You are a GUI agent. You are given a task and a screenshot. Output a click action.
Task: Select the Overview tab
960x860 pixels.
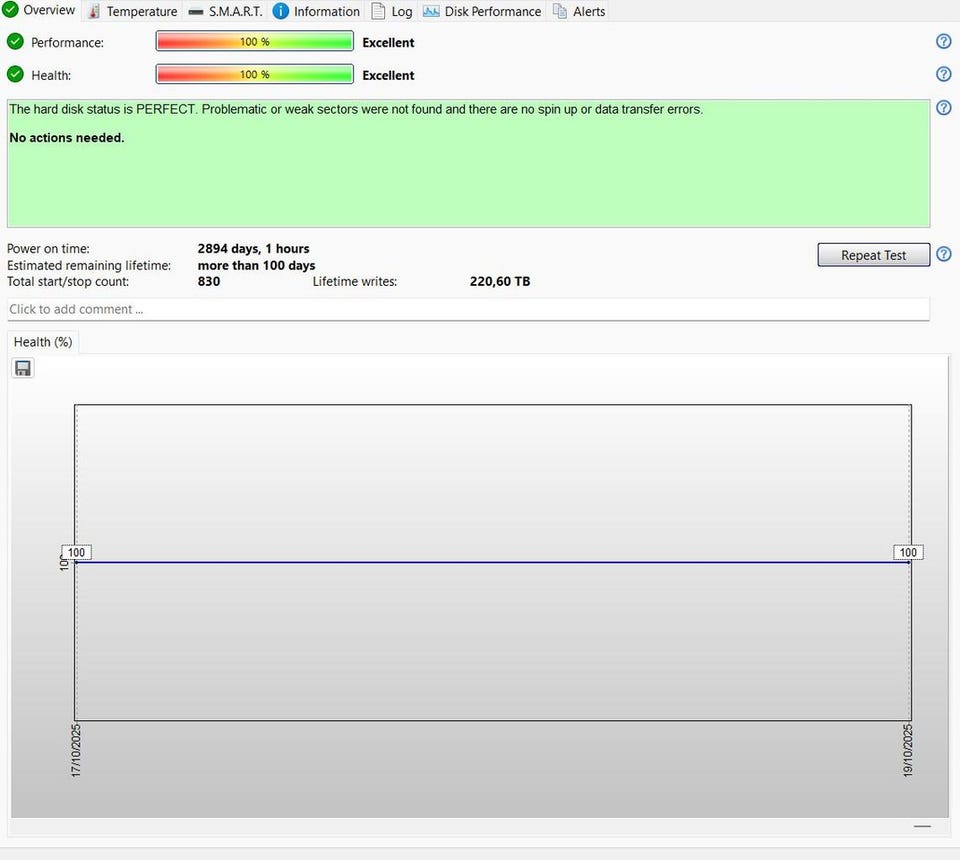pyautogui.click(x=39, y=10)
